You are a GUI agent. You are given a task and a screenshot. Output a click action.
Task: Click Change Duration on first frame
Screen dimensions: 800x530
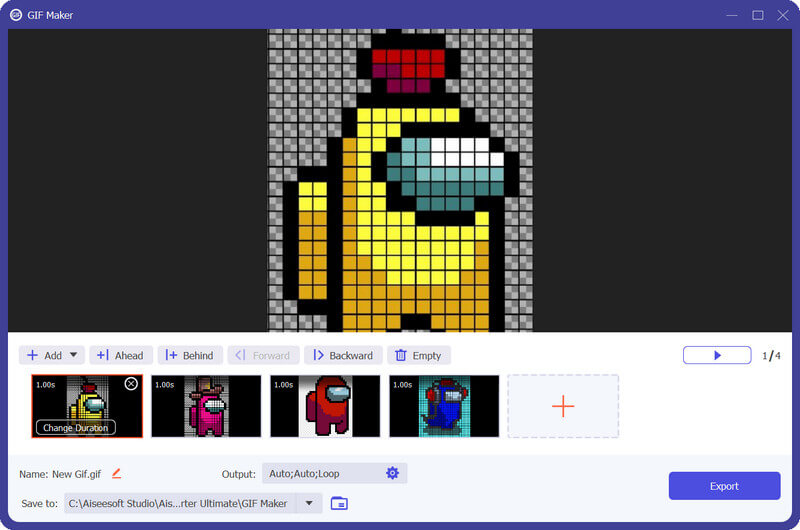(76, 427)
